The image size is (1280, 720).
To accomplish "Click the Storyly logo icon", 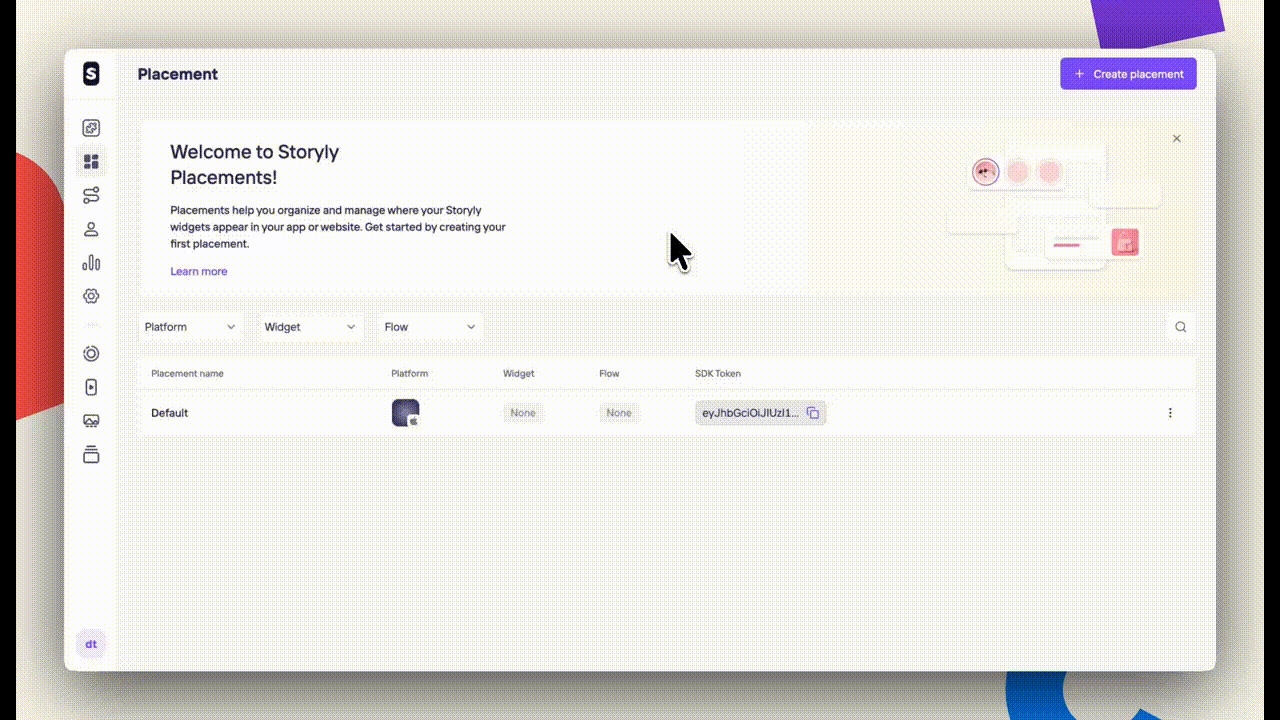I will click(91, 73).
